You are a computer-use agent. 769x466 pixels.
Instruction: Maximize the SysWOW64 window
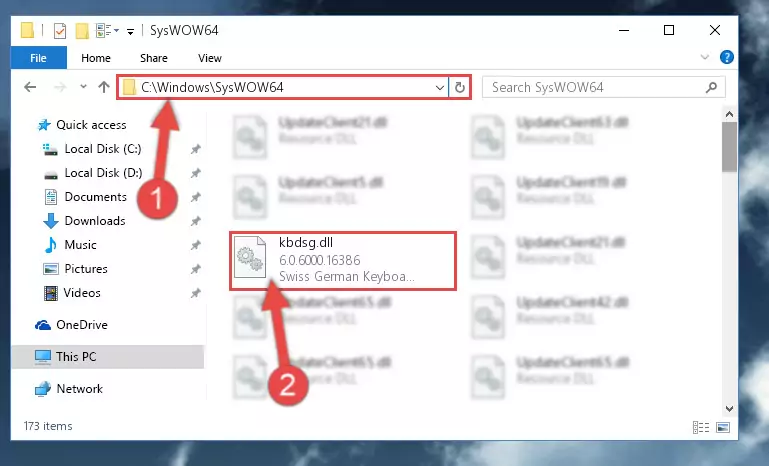[669, 30]
